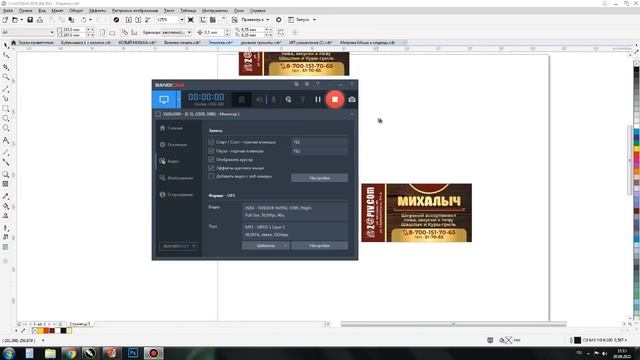Toggle checkbox beside Монитор 1 capture area
This screenshot has width=640, height=360.
coord(158,114)
